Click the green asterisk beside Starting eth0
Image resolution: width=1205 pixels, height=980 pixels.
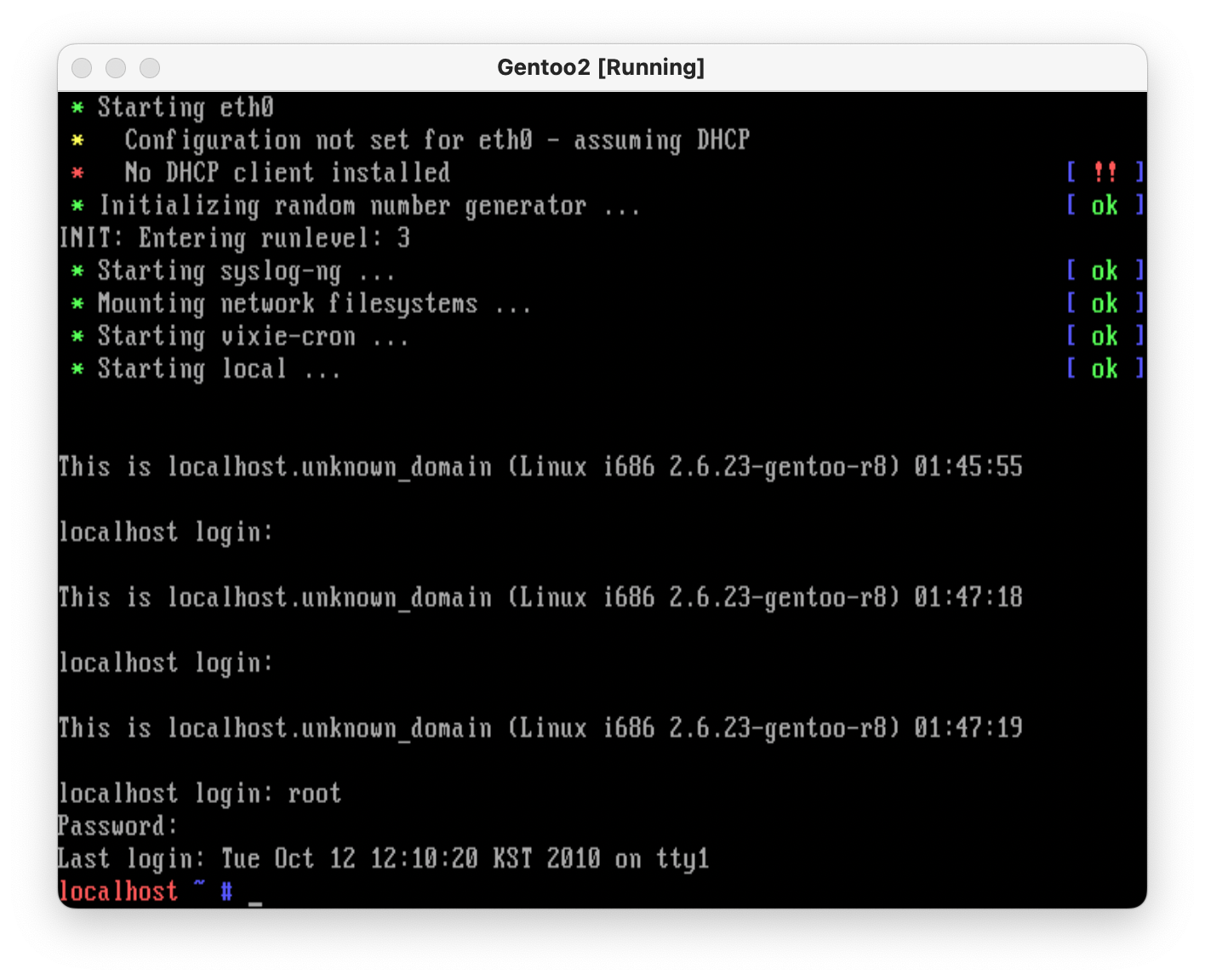77,108
